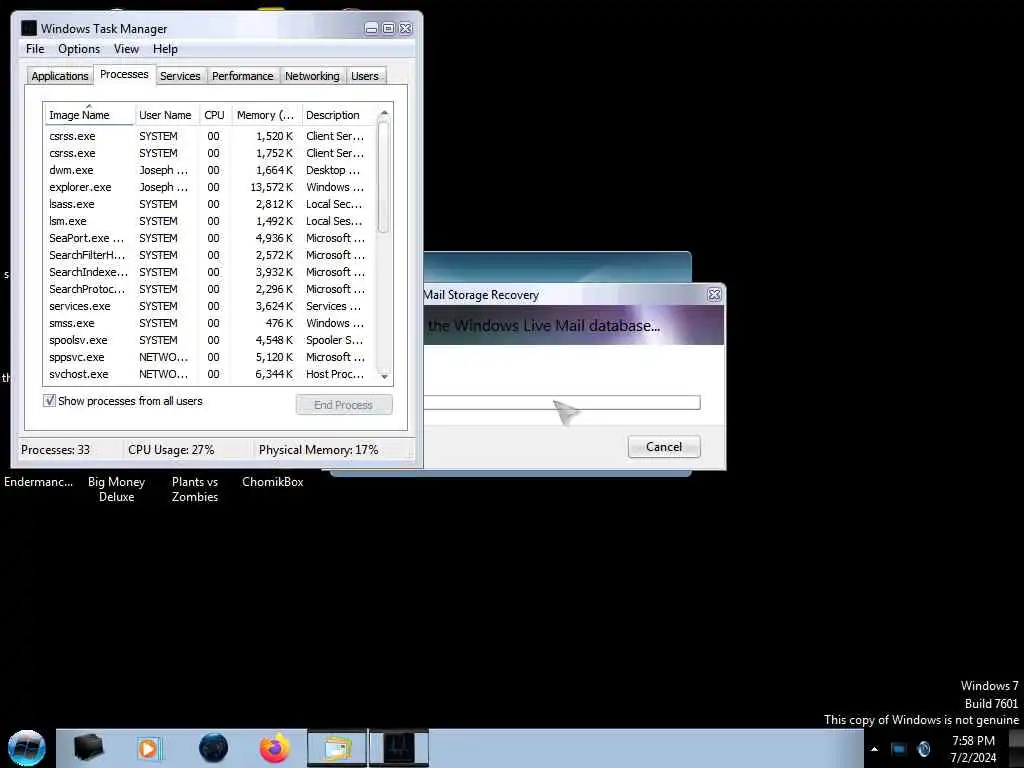1024x768 pixels.
Task: Select the spoolsv.exe process
Action: pyautogui.click(x=210, y=340)
